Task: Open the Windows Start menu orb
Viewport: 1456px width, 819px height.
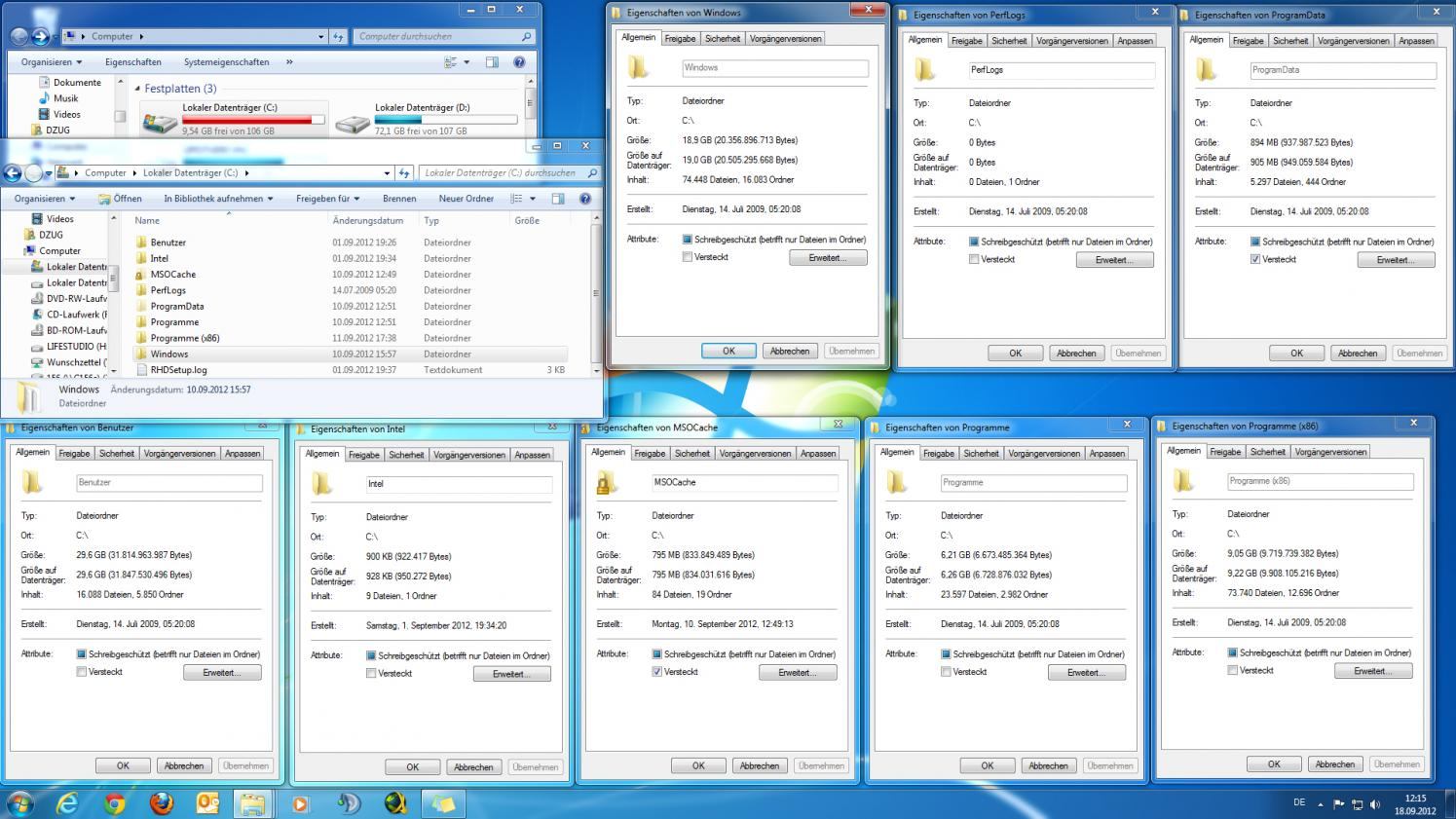Action: (x=19, y=803)
